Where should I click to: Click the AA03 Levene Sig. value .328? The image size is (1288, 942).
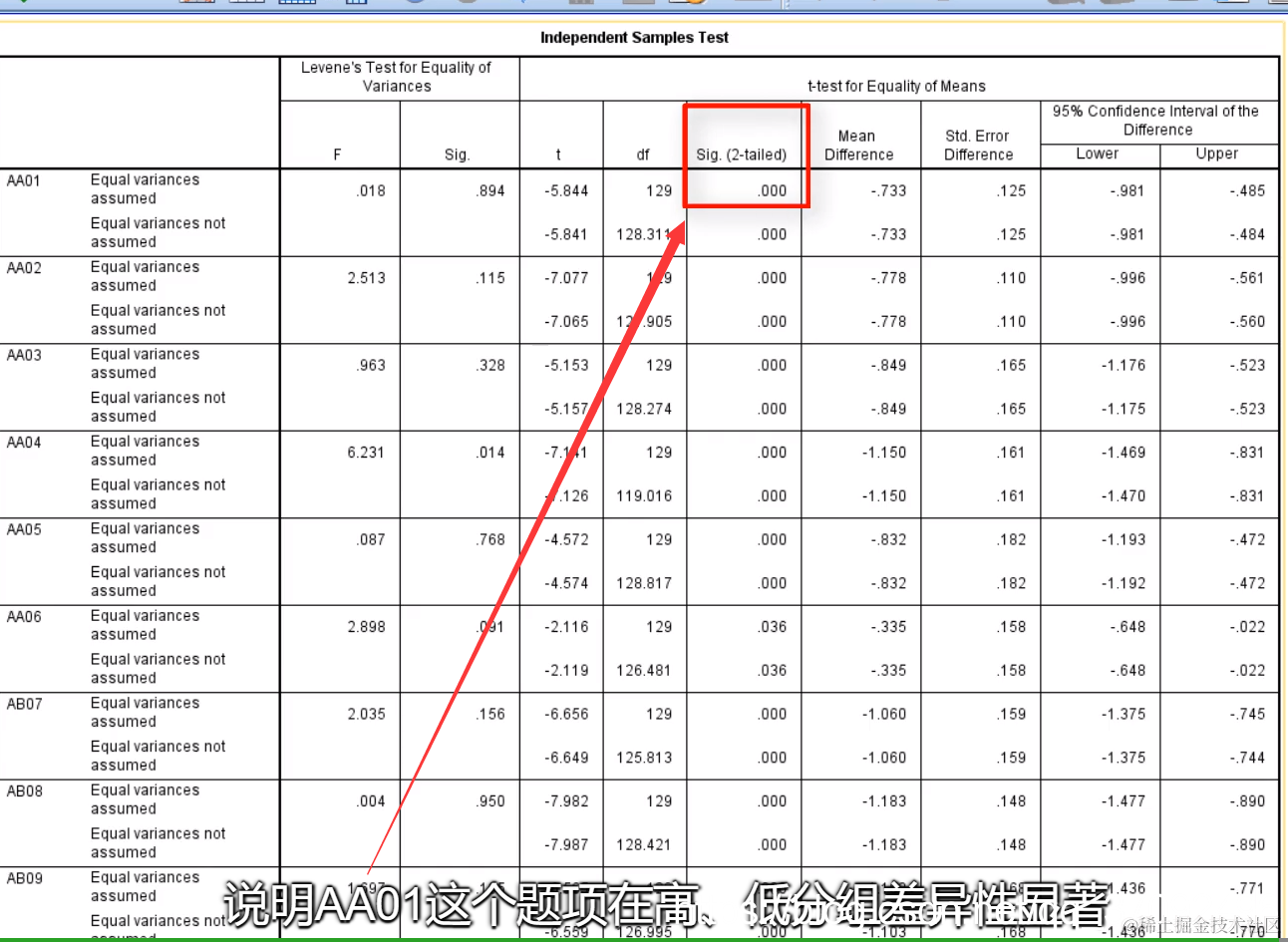(490, 366)
